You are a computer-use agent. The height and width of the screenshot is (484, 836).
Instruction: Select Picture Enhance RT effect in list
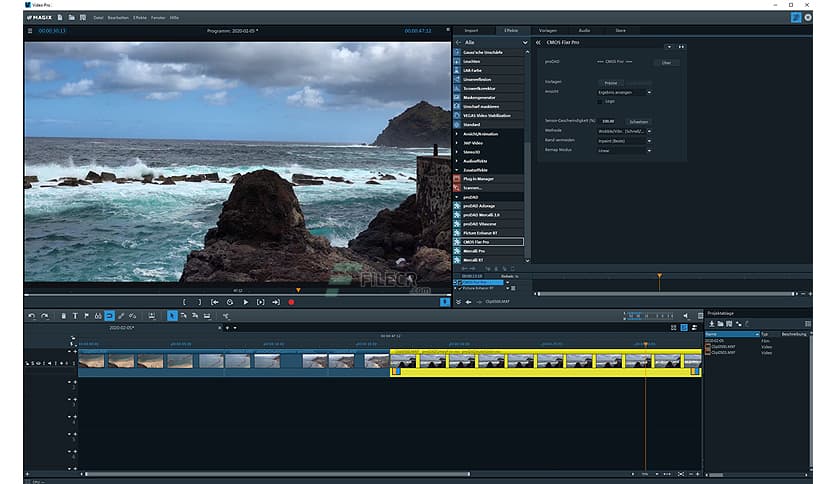(x=489, y=233)
